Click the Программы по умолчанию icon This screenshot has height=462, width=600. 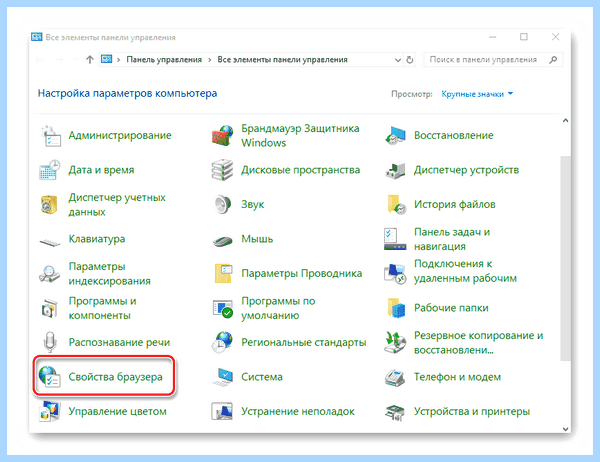[223, 308]
